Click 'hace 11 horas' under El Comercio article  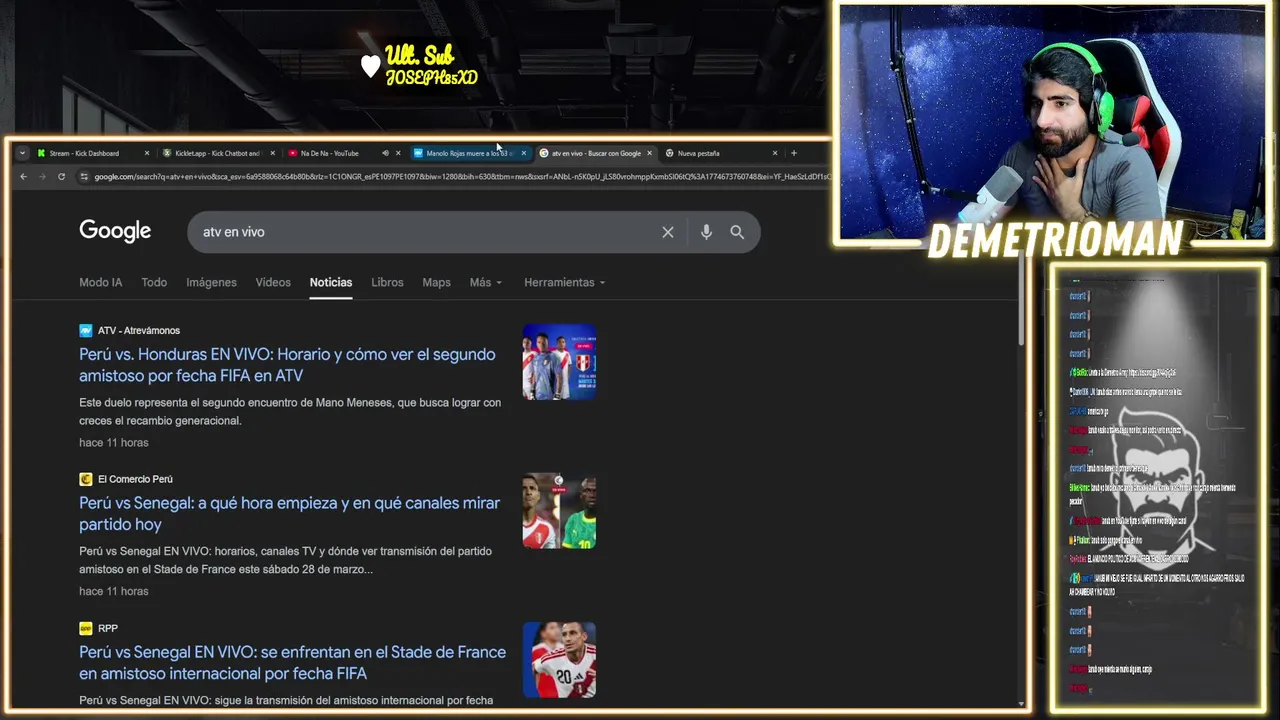pos(114,591)
